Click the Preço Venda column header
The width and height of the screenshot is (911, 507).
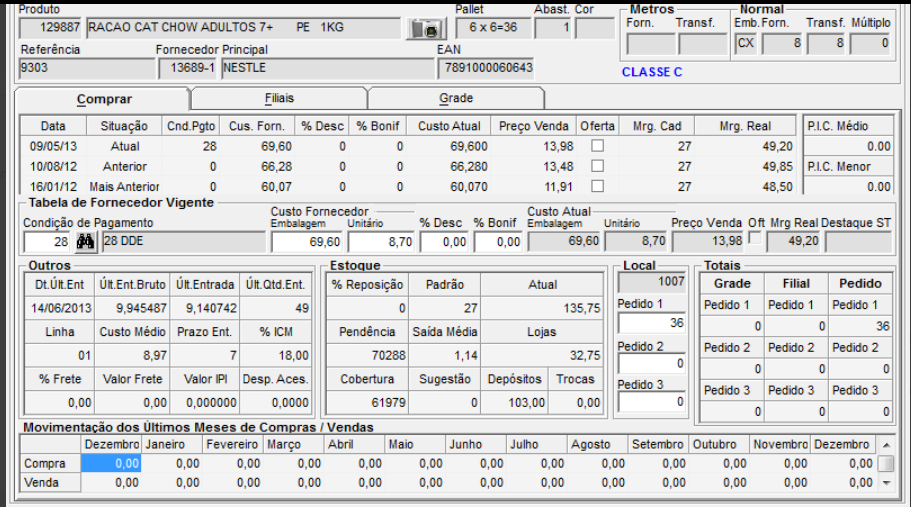[x=533, y=126]
